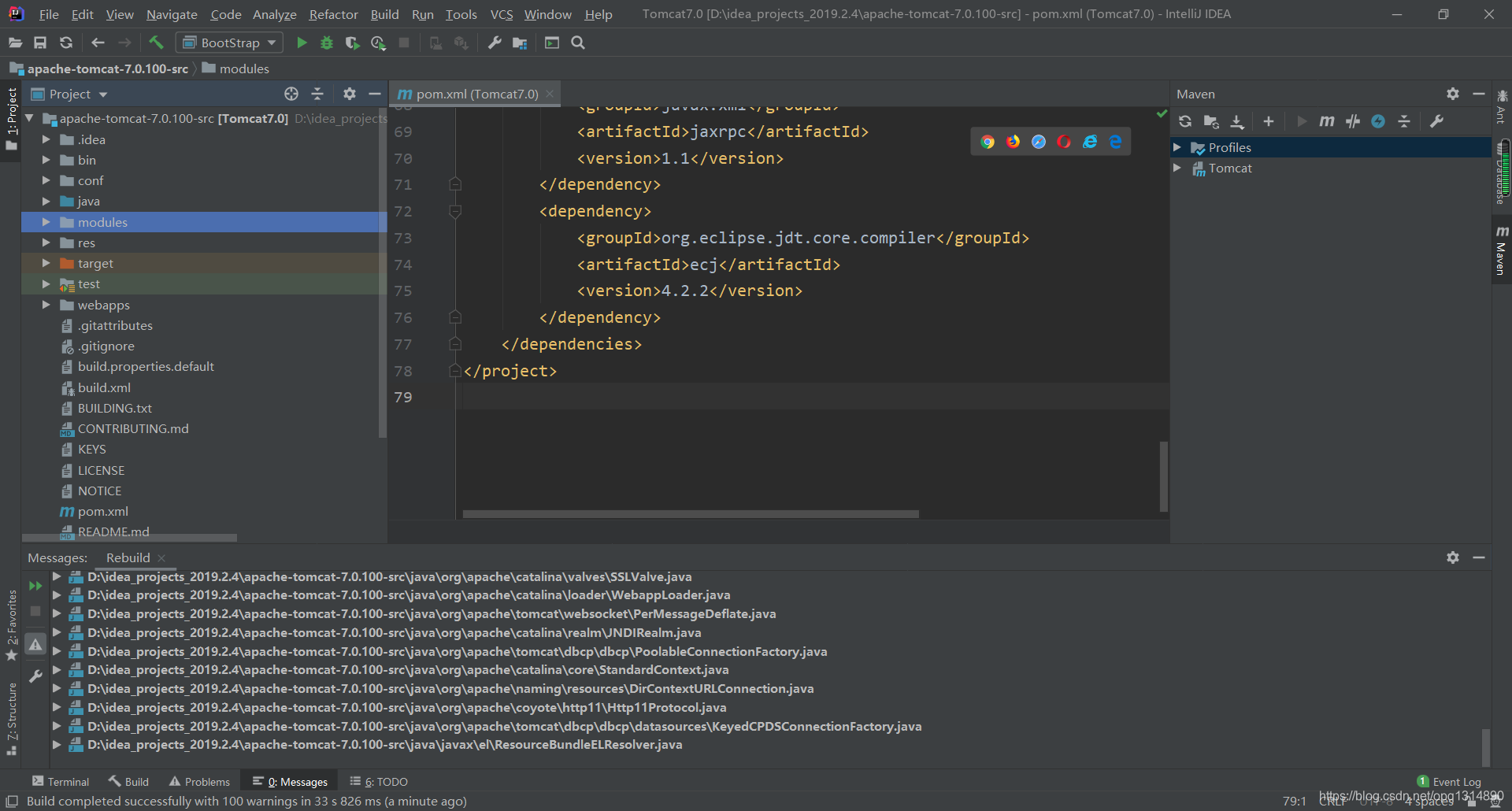1512x811 pixels.
Task: Open project structure settings wrench
Action: click(x=495, y=43)
